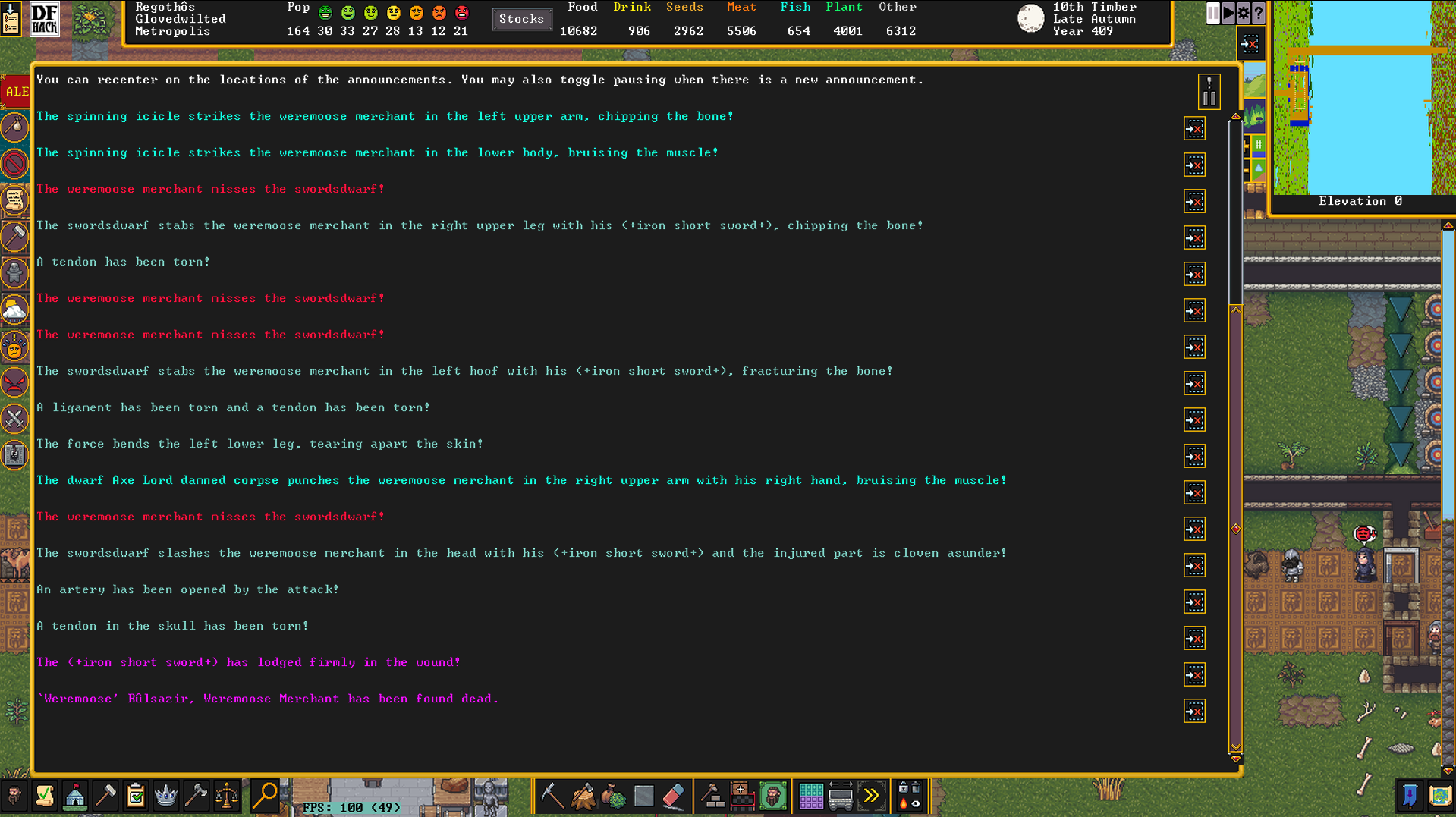Click the miserable red face happiness icon
Viewport: 1456px width, 817px height.
(x=461, y=13)
